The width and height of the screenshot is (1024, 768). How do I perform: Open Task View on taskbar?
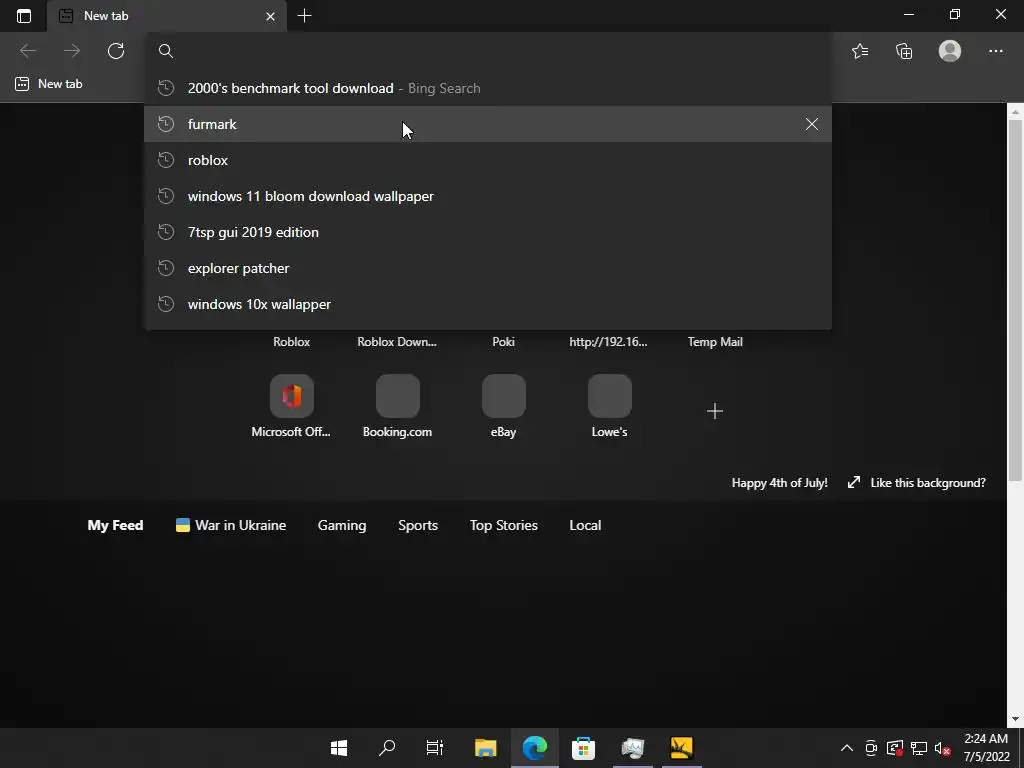(435, 748)
